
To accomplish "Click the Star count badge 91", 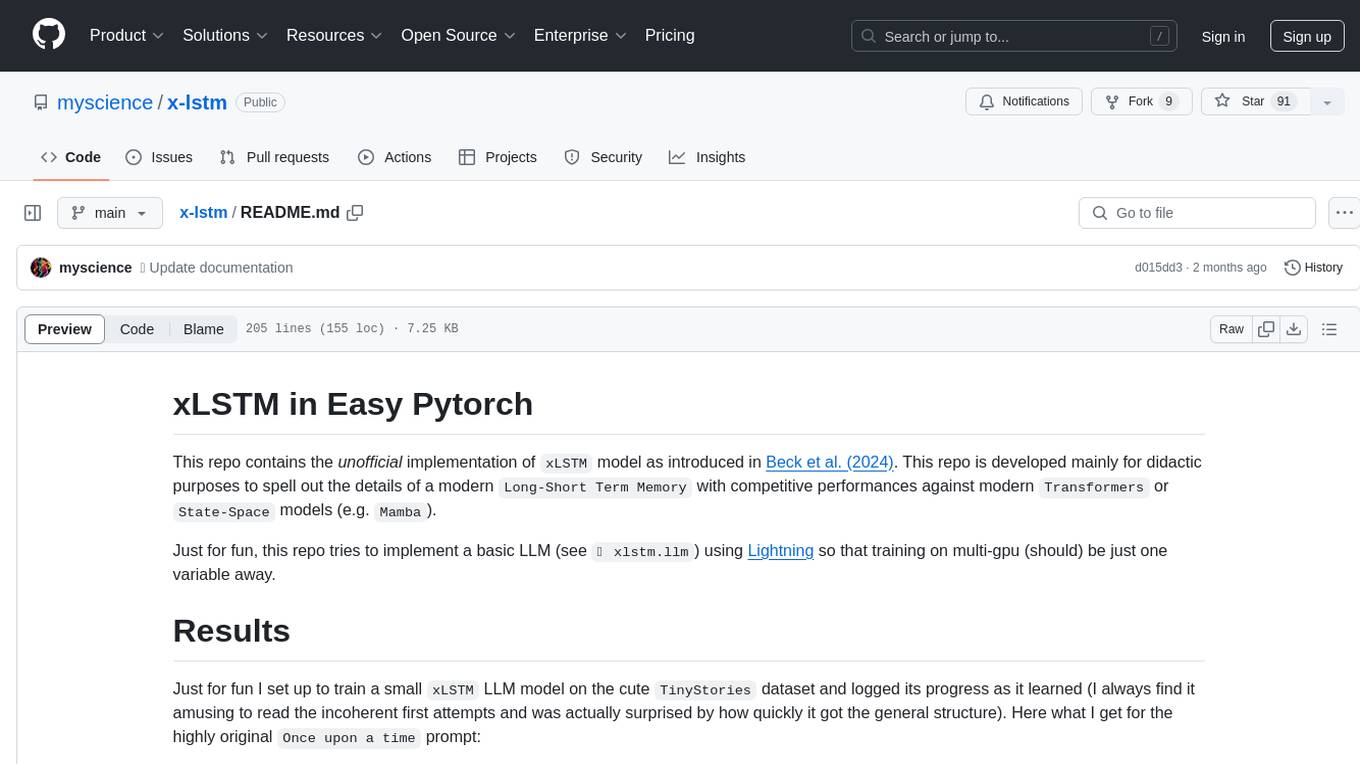I will coord(1284,102).
